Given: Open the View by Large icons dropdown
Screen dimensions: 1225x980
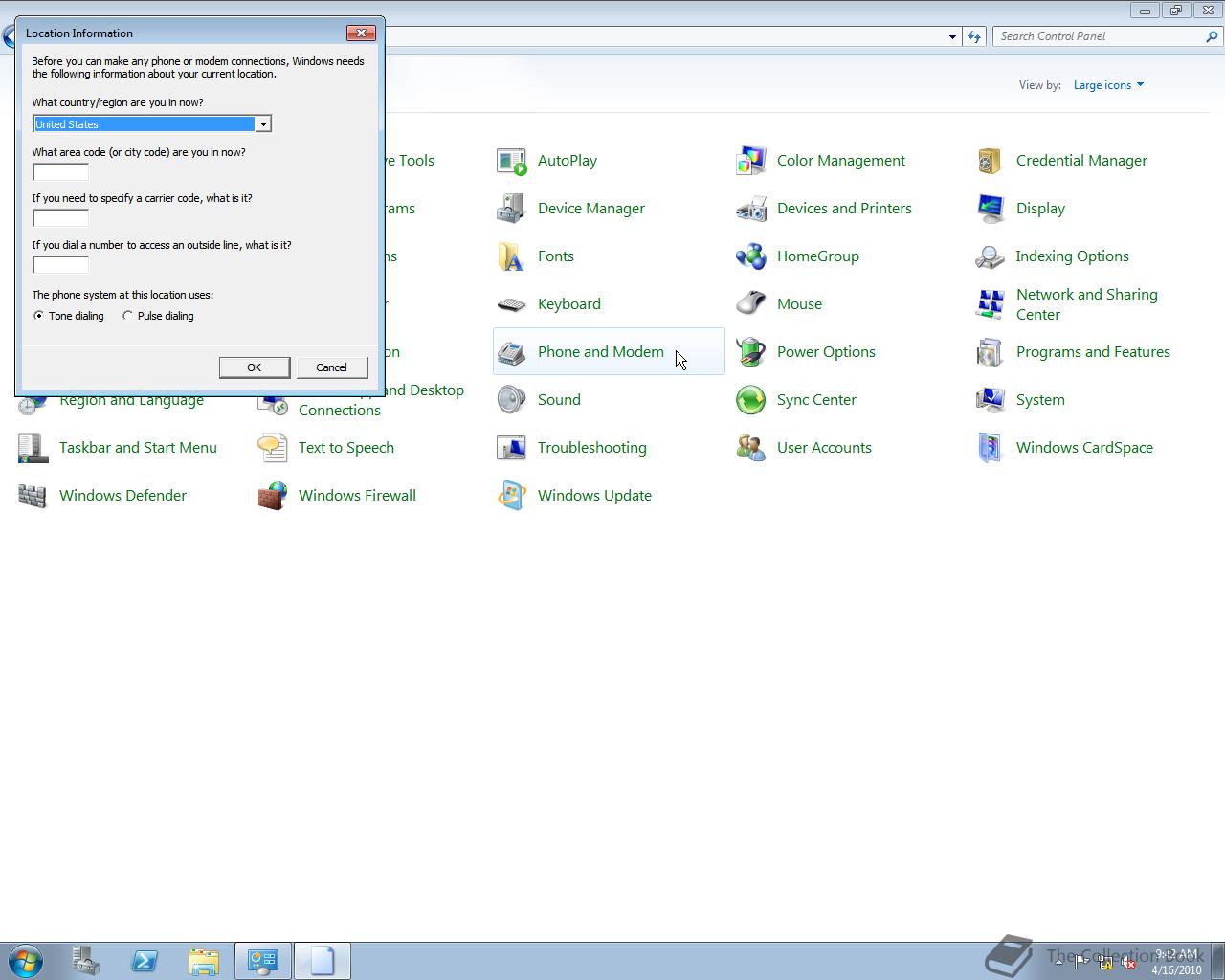Looking at the screenshot, I should (x=1108, y=85).
